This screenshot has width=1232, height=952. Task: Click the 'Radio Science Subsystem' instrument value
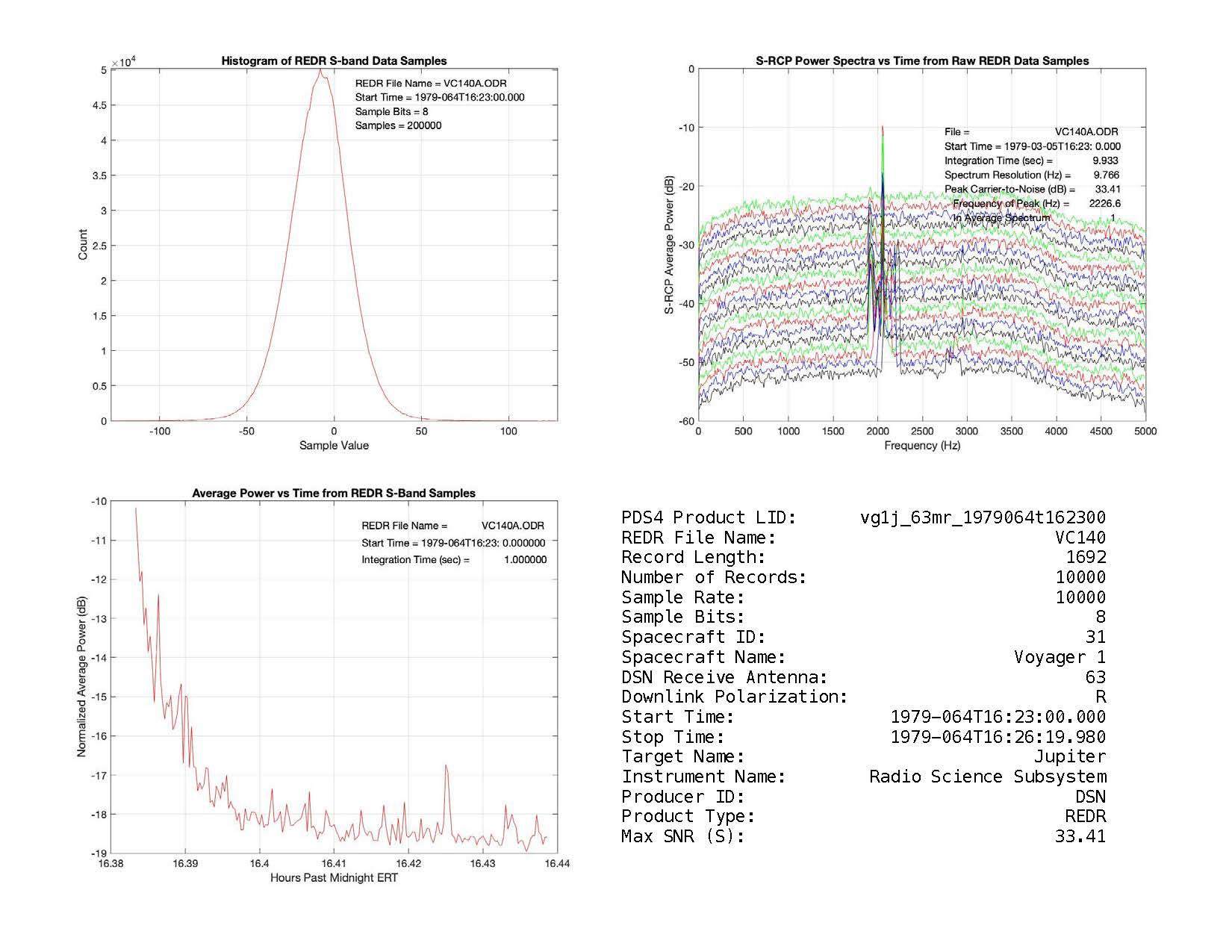pos(987,777)
